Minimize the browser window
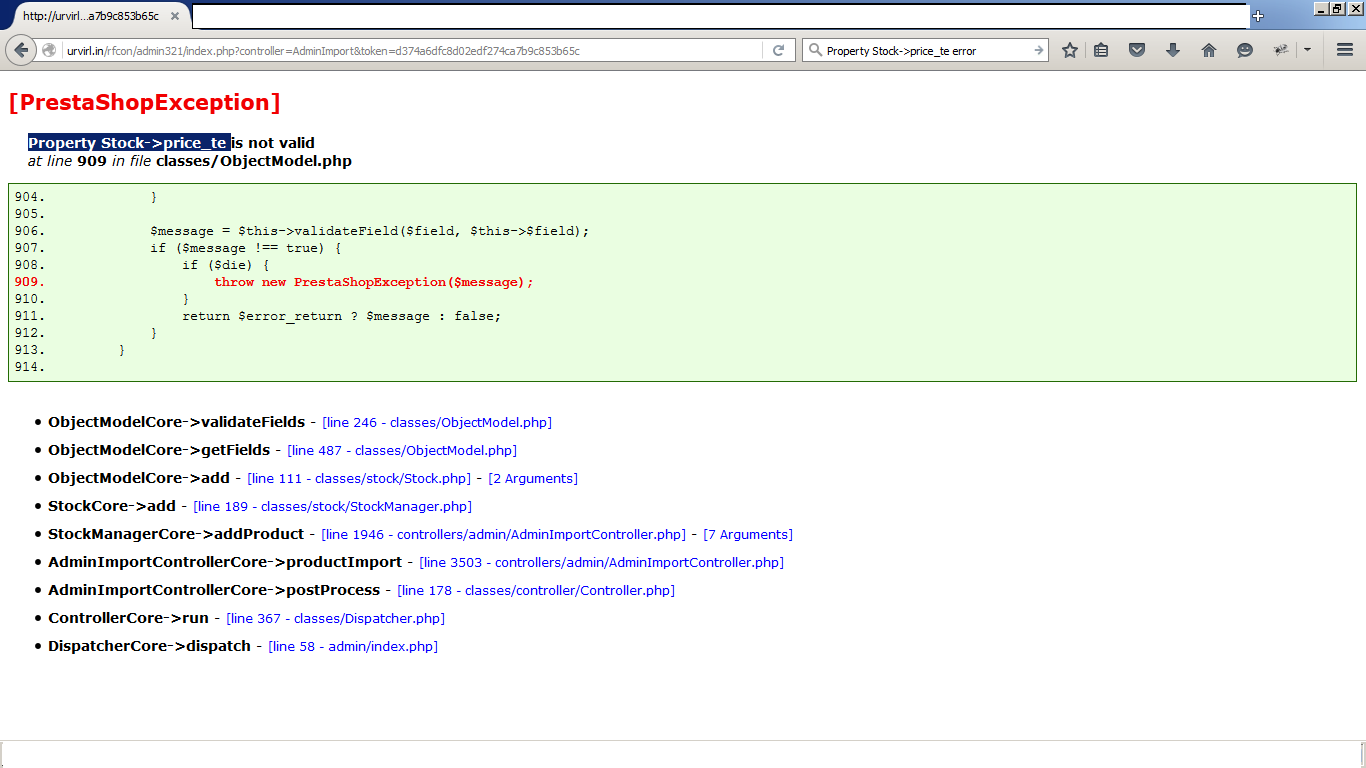This screenshot has width=1366, height=768. click(1321, 8)
